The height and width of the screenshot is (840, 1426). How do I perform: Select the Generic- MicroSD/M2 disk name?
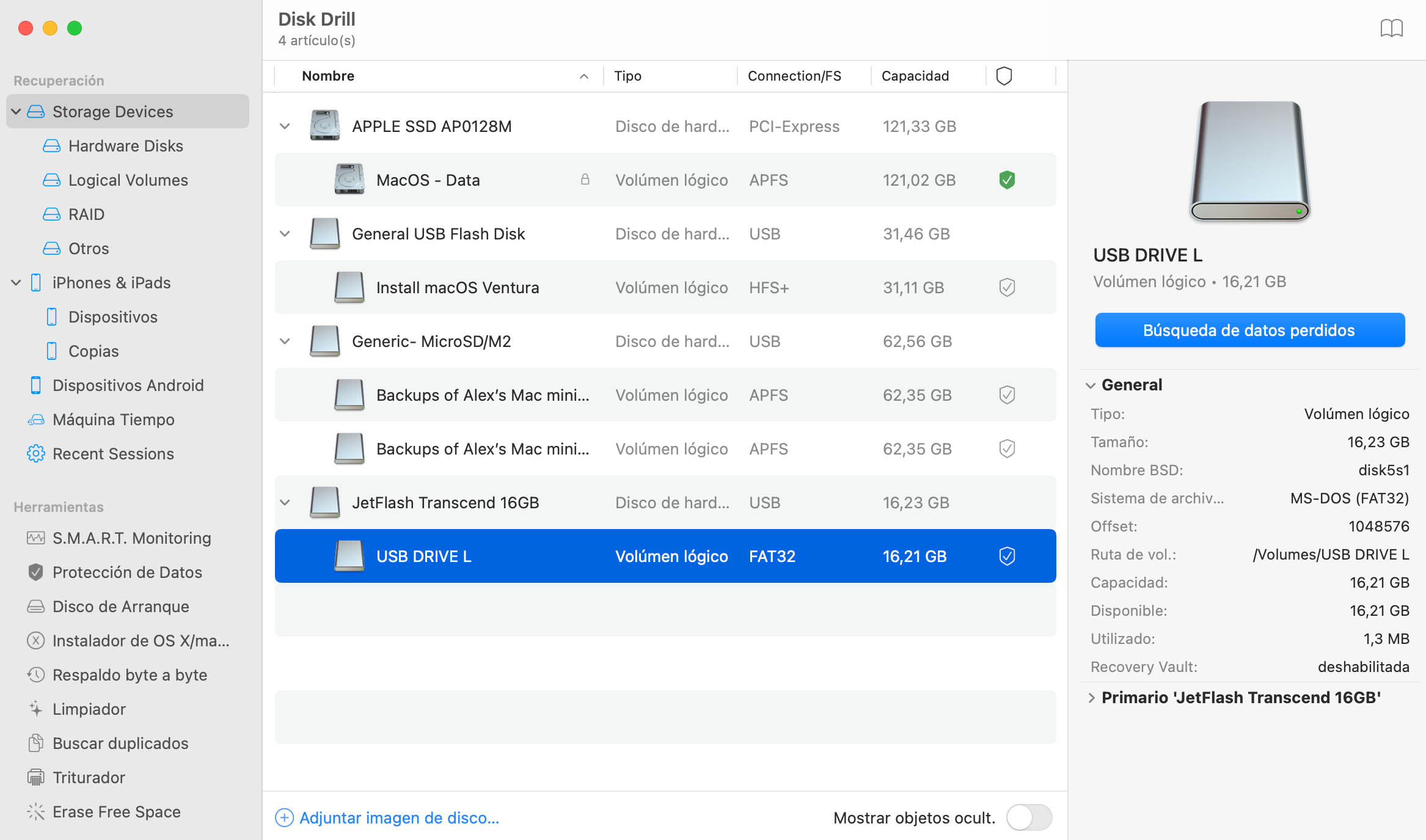(431, 341)
